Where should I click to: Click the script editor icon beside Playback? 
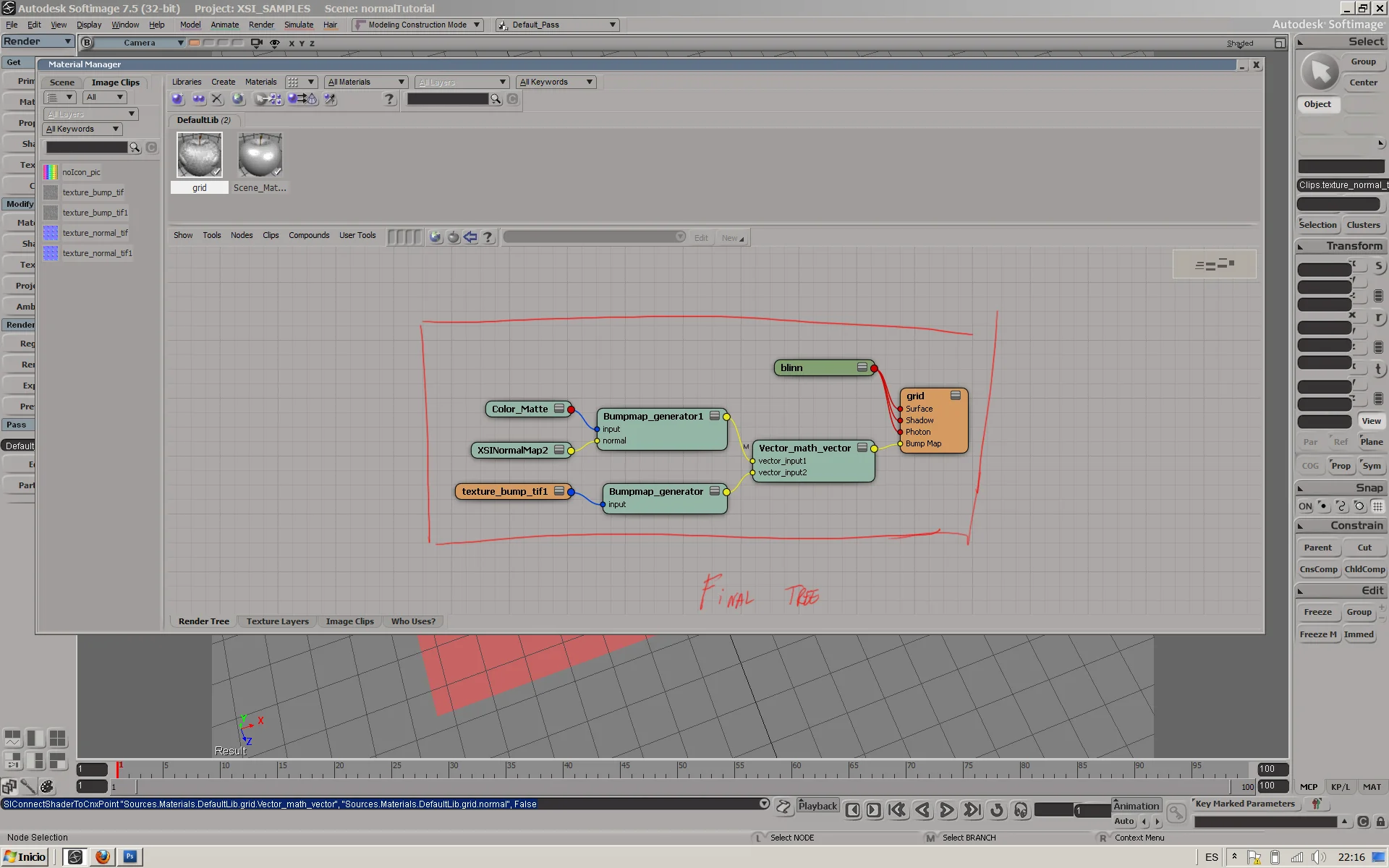pos(783,807)
